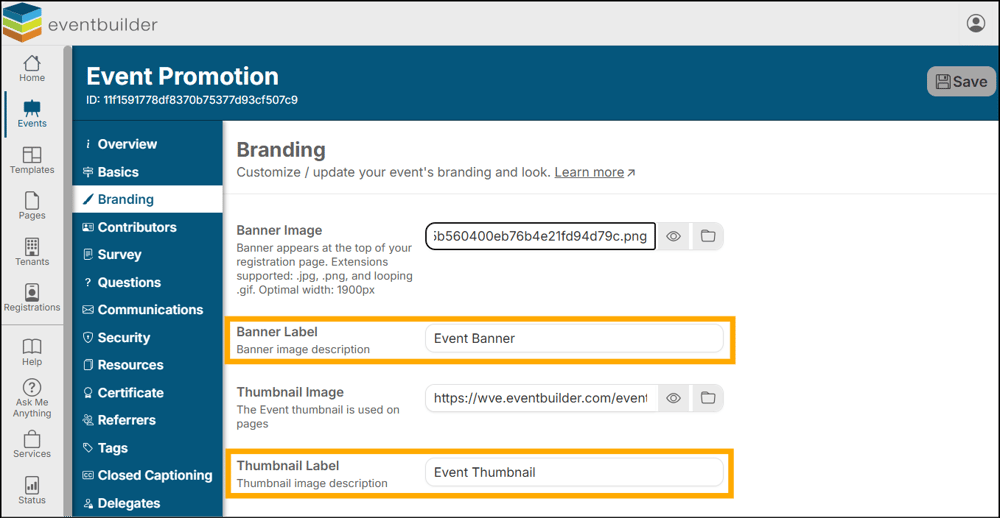Select Security in the event menu
This screenshot has width=1000, height=518.
pos(147,337)
